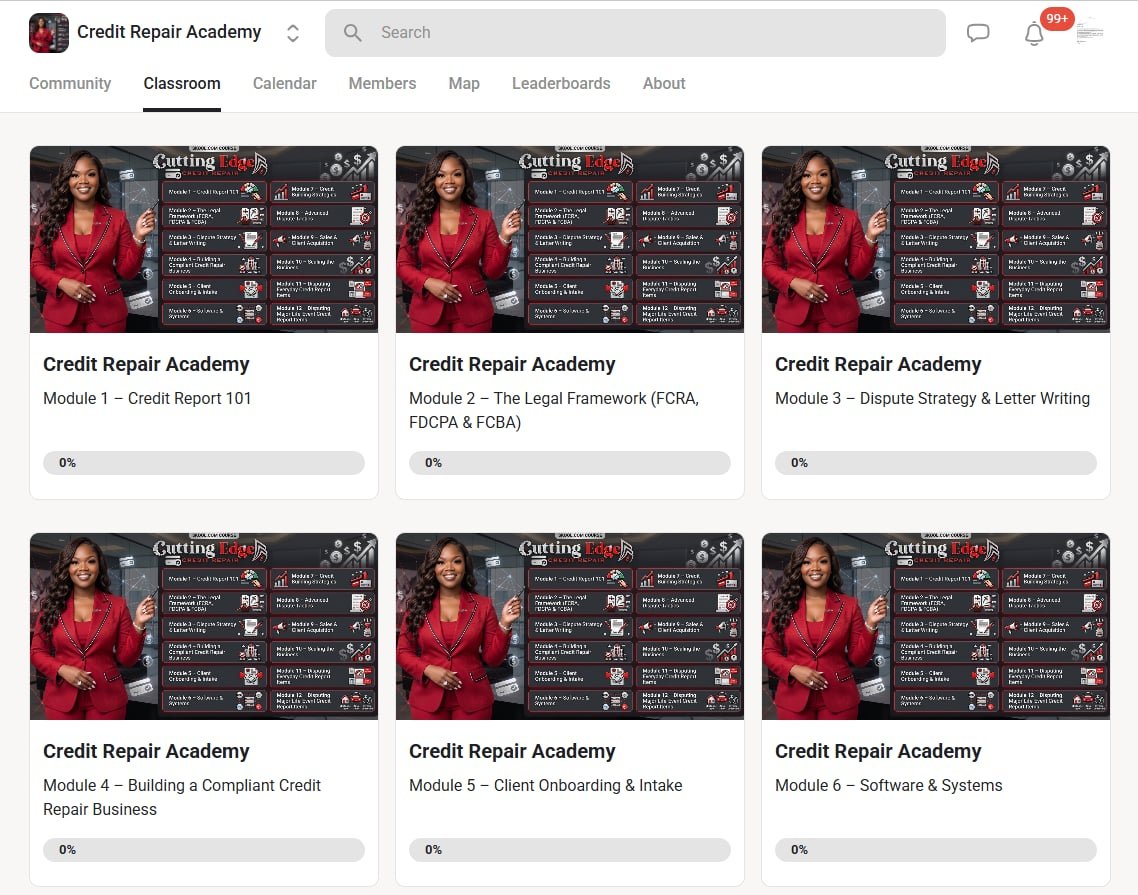Click Module 1 progress bar showing 0%

(x=204, y=463)
